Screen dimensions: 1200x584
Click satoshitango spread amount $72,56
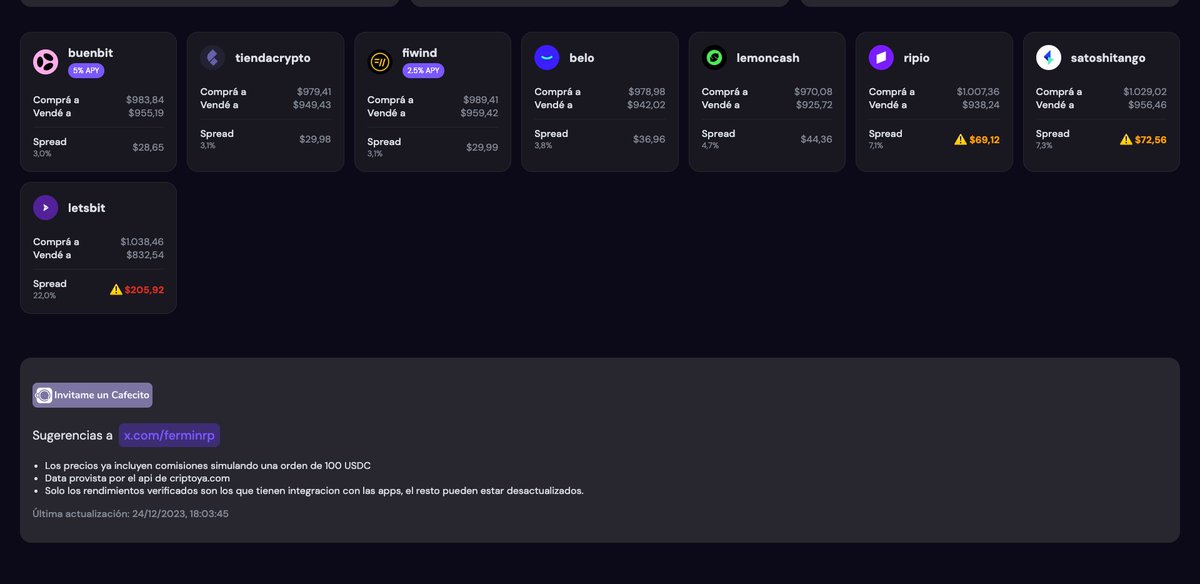pos(1151,140)
